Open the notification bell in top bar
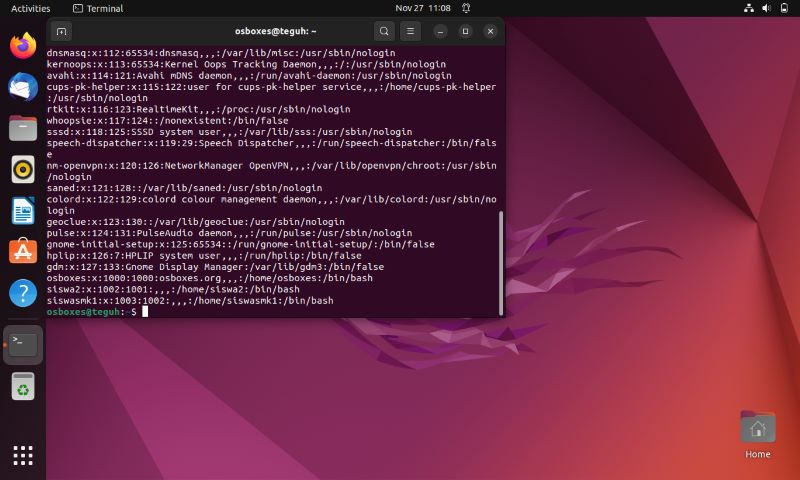Screen dimensions: 800x480 (x=466, y=8)
